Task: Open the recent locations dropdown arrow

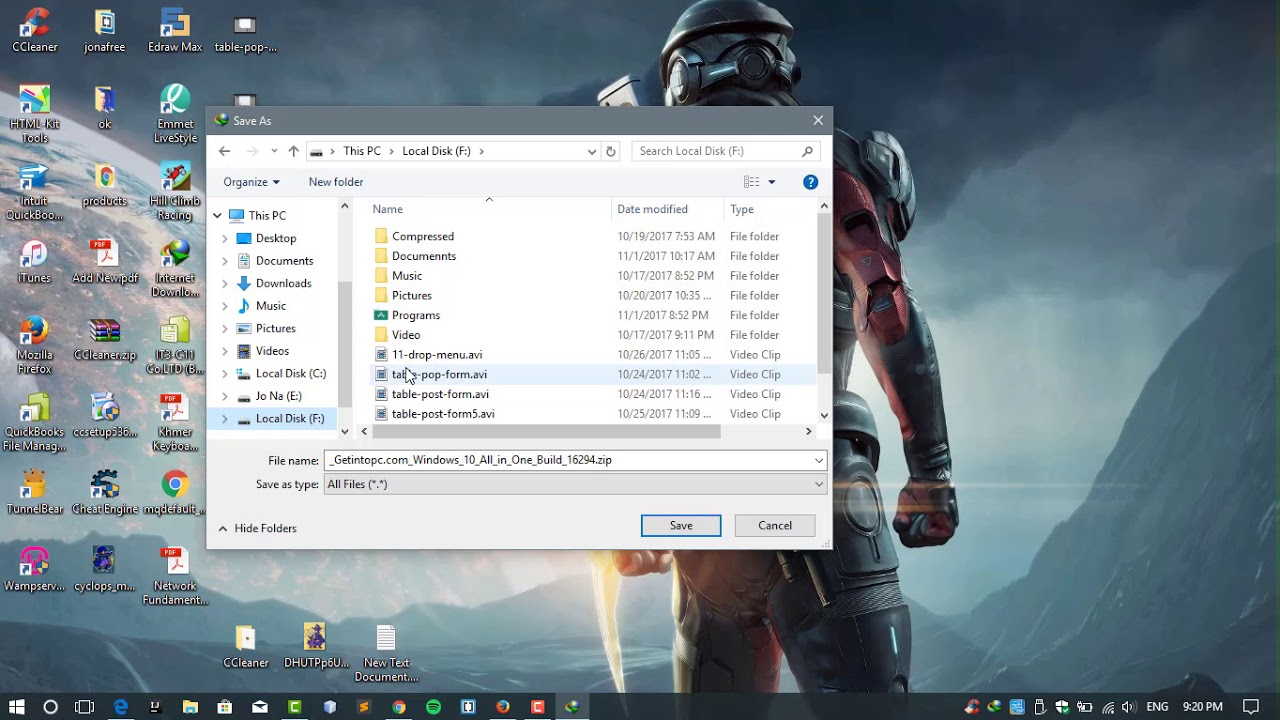Action: pos(273,151)
